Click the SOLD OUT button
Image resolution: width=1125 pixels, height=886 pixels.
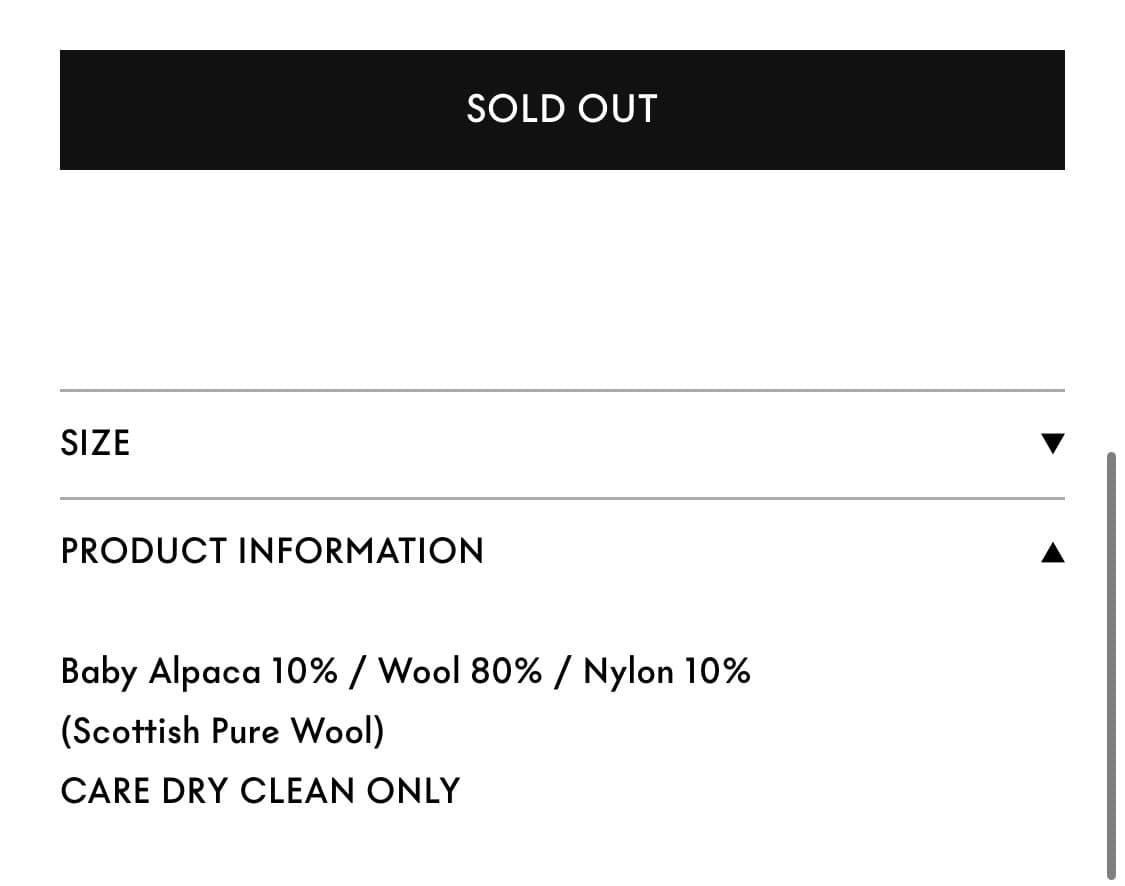[x=562, y=110]
